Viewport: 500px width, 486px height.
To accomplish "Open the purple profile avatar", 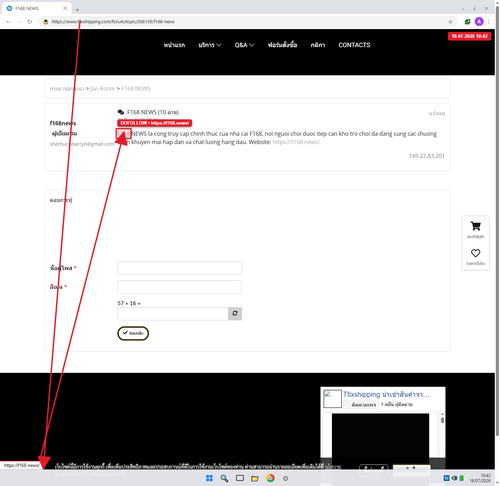I will click(479, 22).
